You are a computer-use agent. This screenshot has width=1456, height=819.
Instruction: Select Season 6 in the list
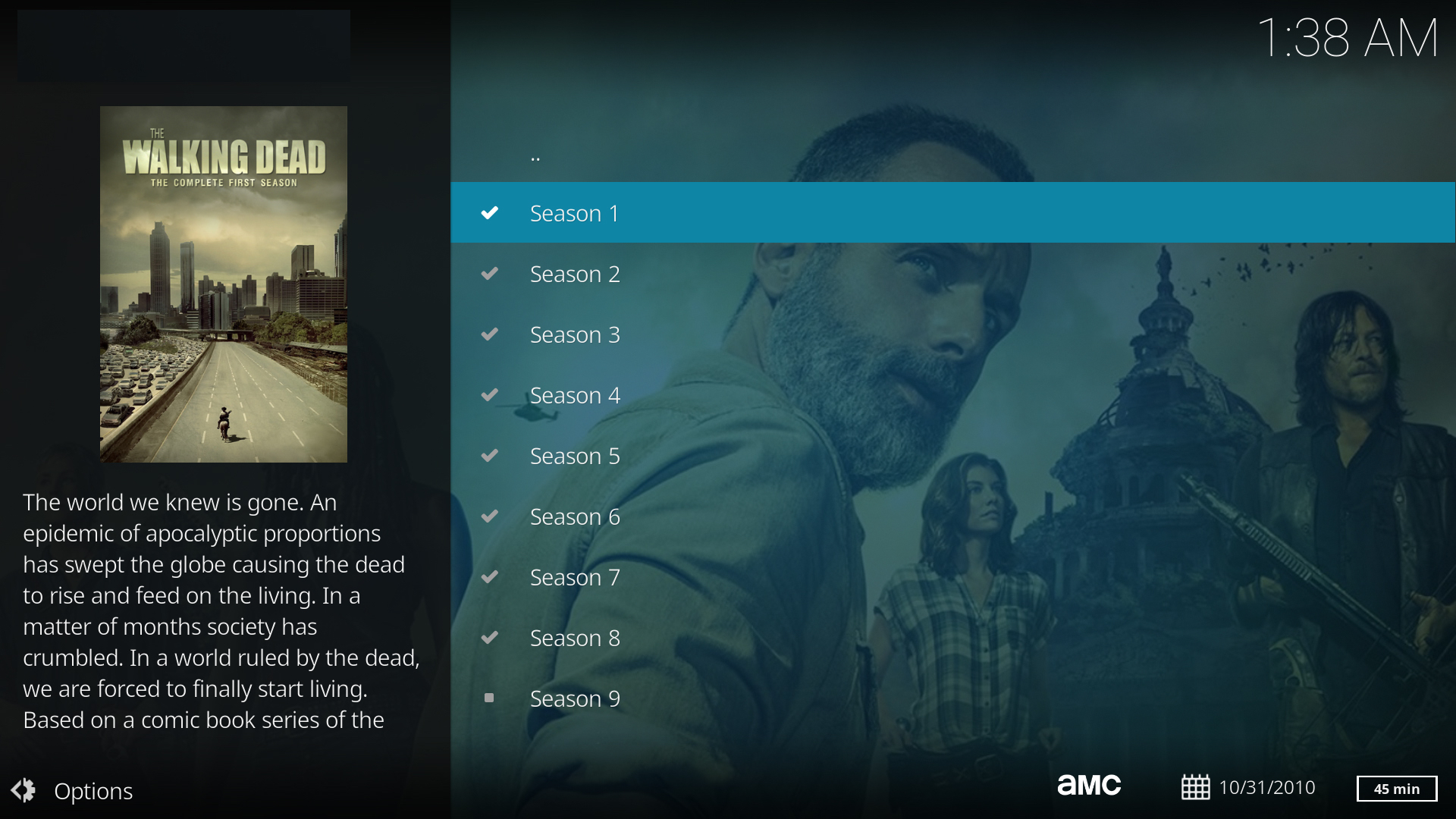(x=953, y=516)
